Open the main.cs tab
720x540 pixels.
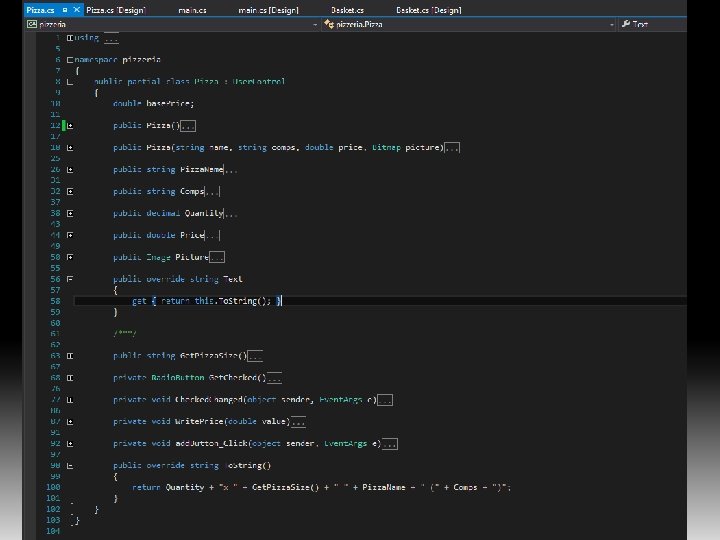click(192, 10)
